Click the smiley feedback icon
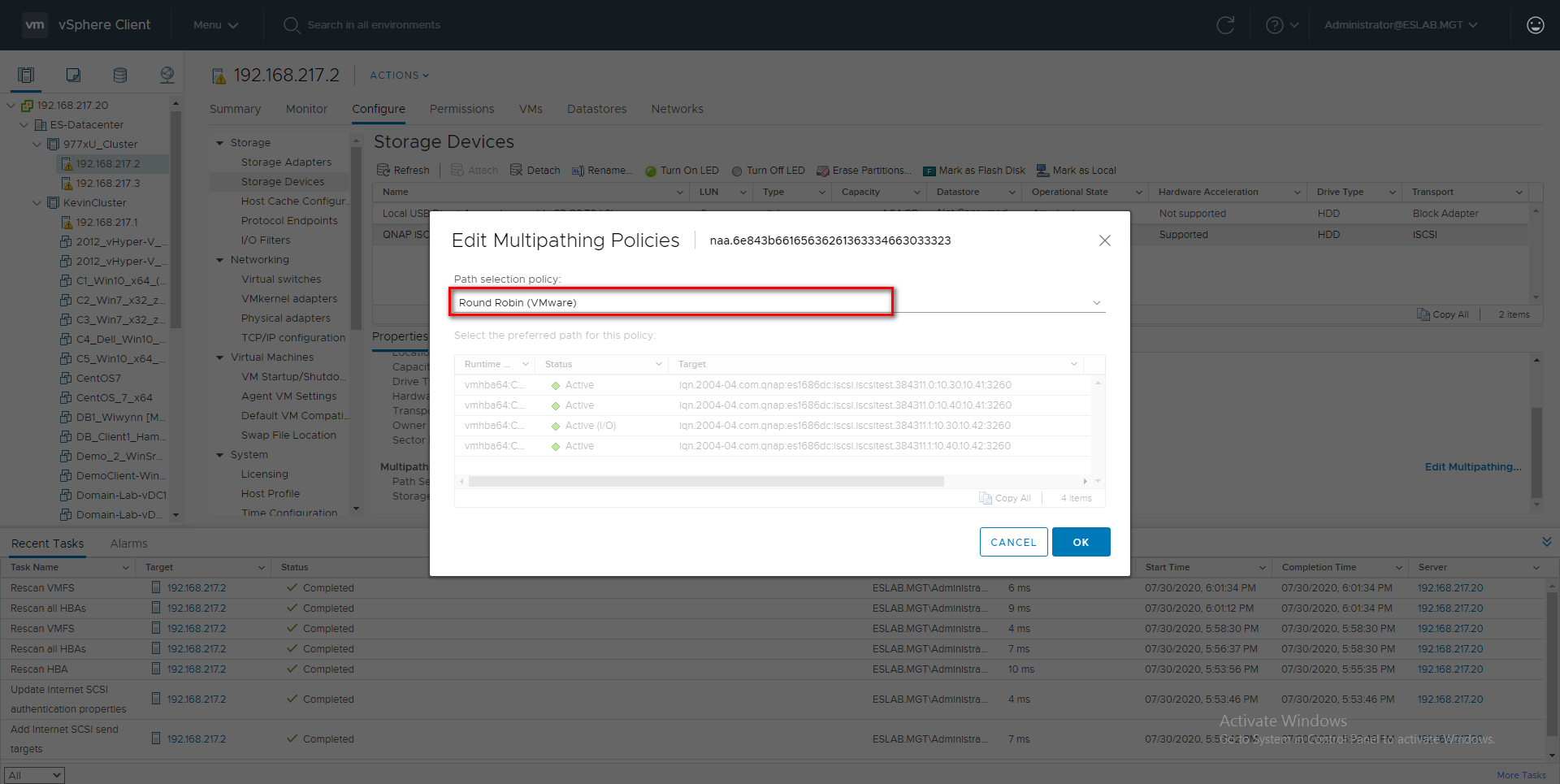 pyautogui.click(x=1535, y=25)
